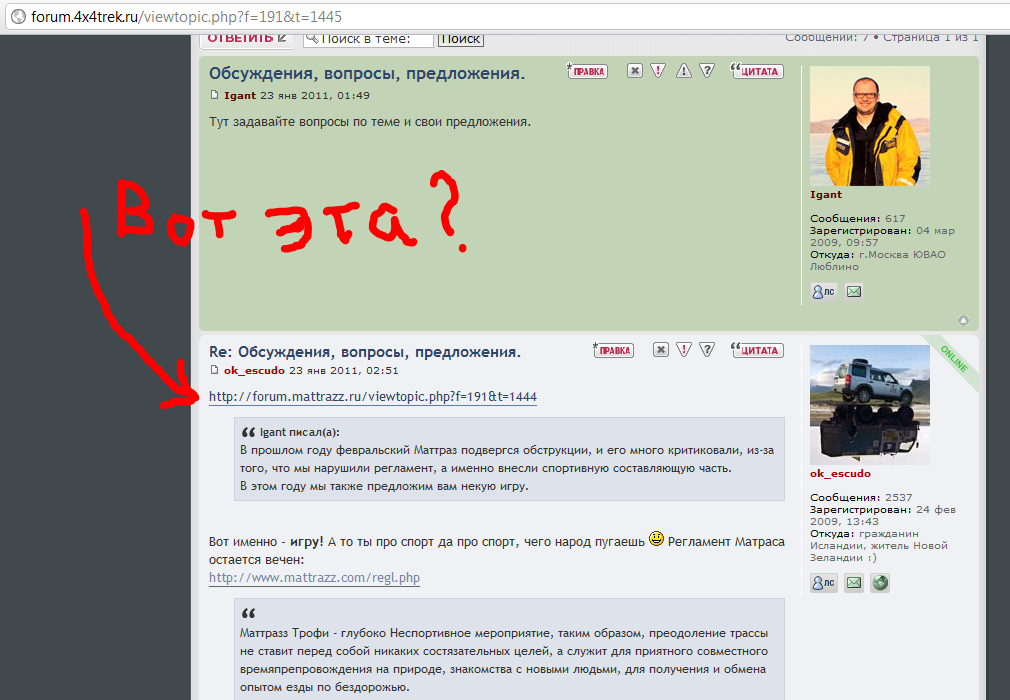Open ok_escudo's website globe icon
The width and height of the screenshot is (1010, 700).
[x=880, y=583]
